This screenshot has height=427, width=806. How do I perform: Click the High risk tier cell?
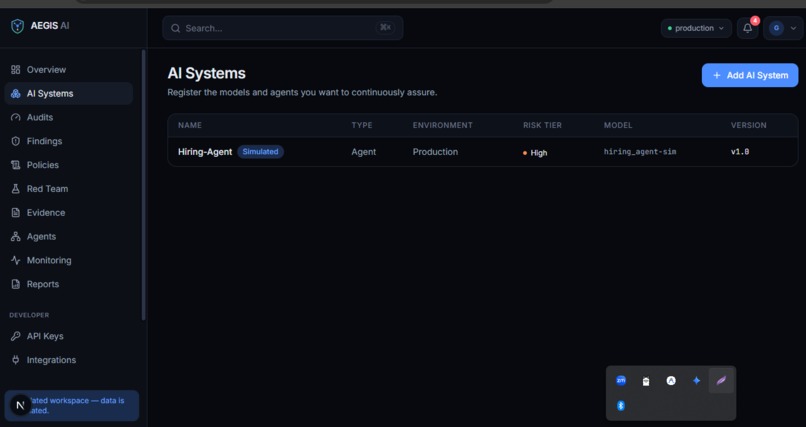[x=535, y=153]
